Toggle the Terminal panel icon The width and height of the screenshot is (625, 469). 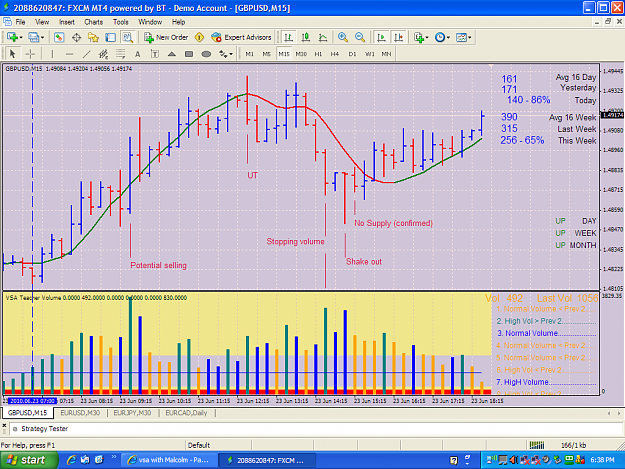(110, 37)
